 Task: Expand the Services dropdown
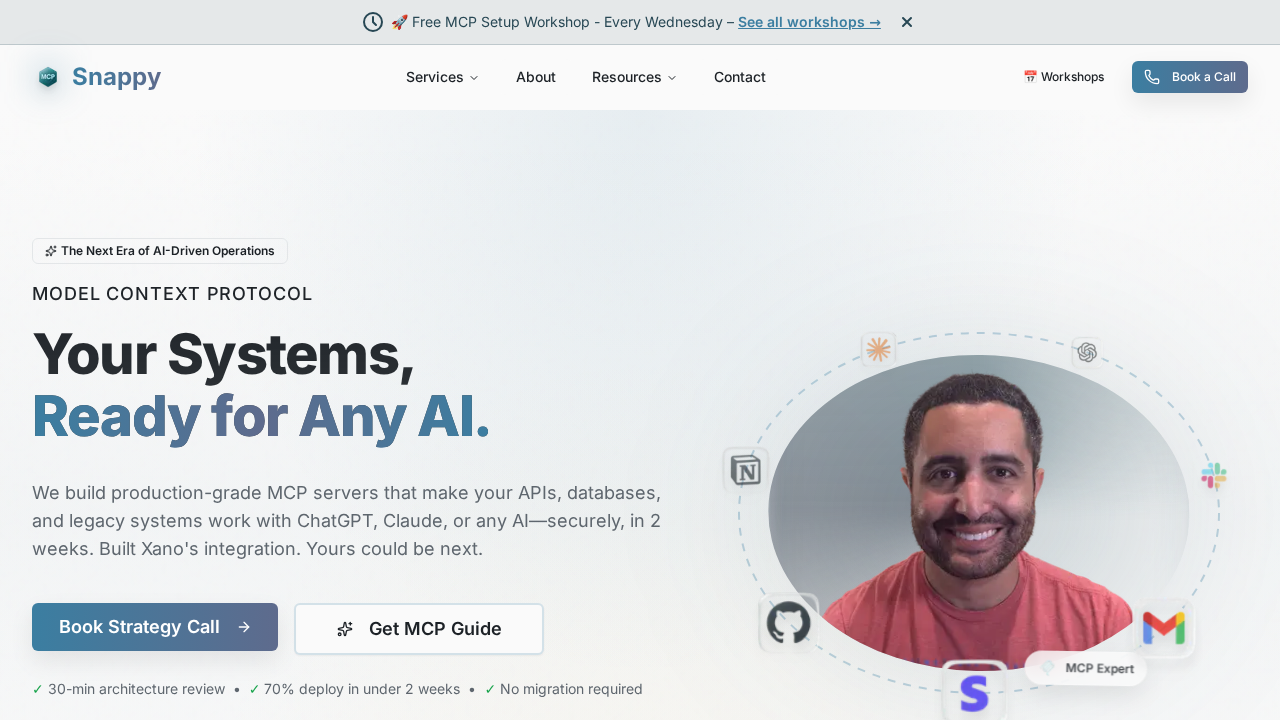tap(441, 77)
